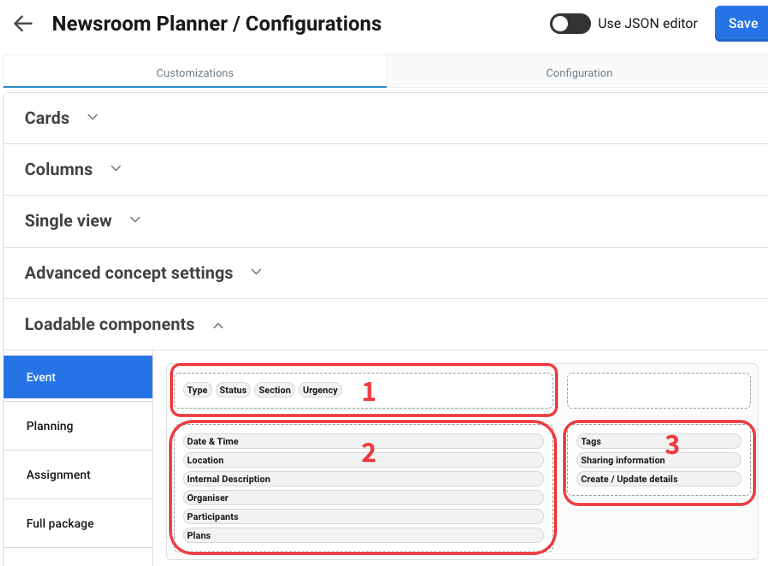Click the Internal Description component
Screen dimensions: 768x566
coord(363,479)
